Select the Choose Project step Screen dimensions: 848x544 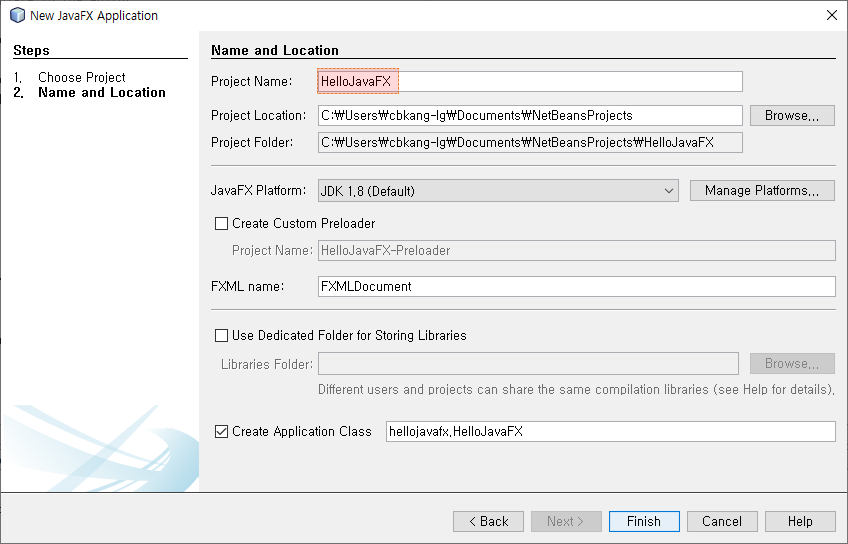coord(82,77)
